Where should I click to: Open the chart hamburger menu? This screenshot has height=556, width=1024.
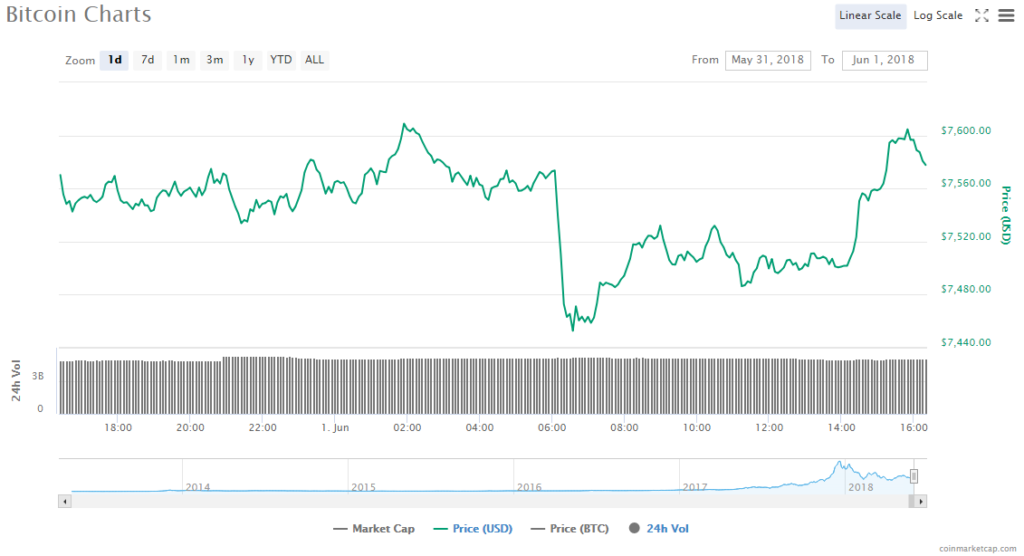(1006, 16)
